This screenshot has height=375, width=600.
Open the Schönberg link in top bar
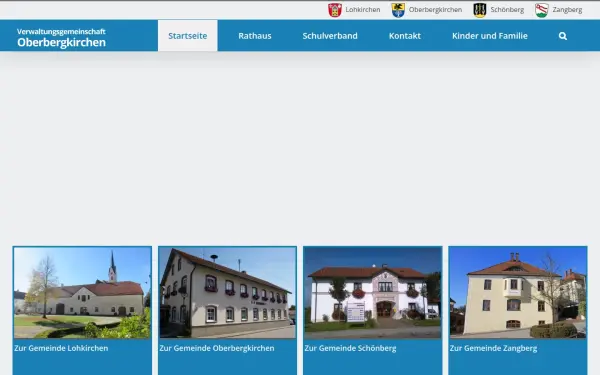tap(507, 10)
